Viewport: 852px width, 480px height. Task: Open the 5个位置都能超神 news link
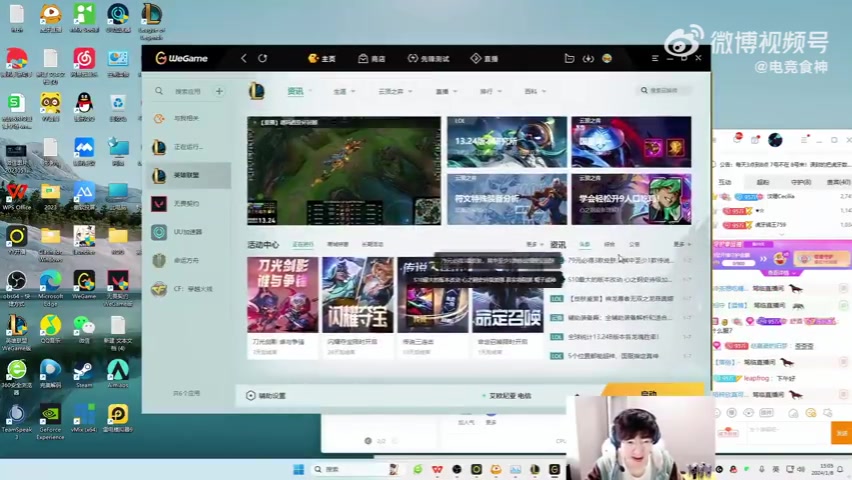pyautogui.click(x=613, y=356)
